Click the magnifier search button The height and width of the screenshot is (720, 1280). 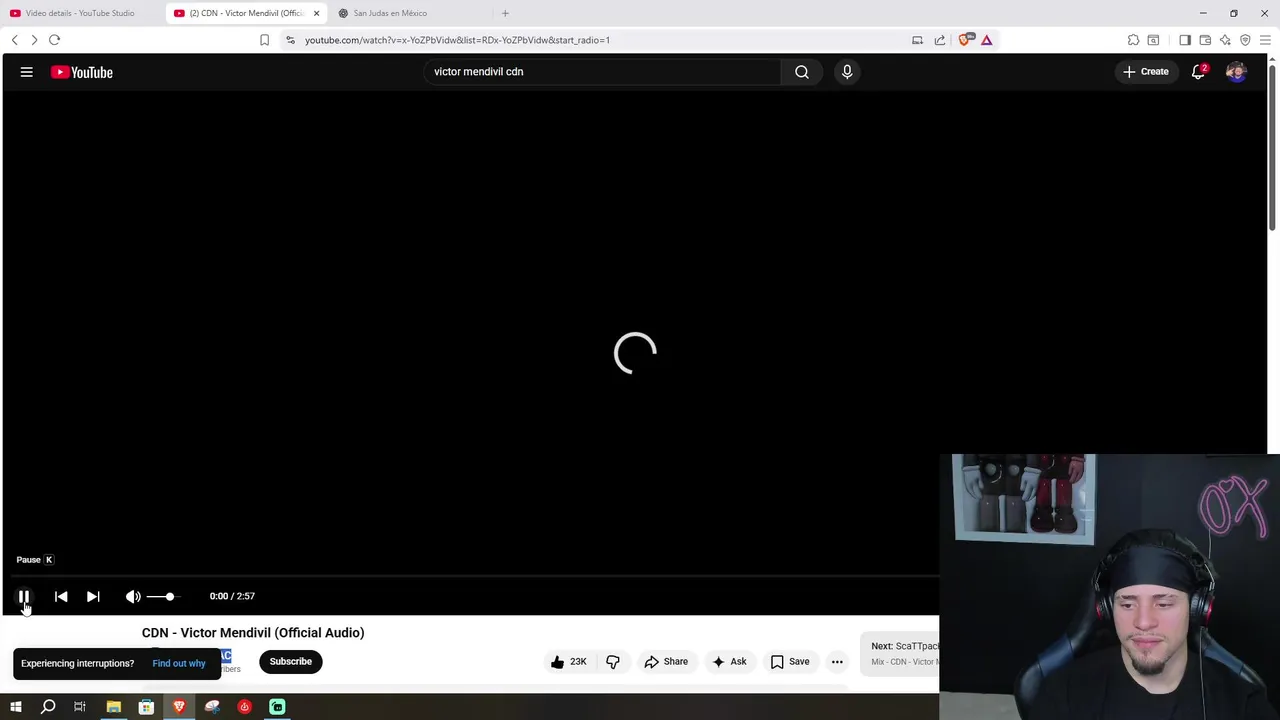(x=802, y=72)
